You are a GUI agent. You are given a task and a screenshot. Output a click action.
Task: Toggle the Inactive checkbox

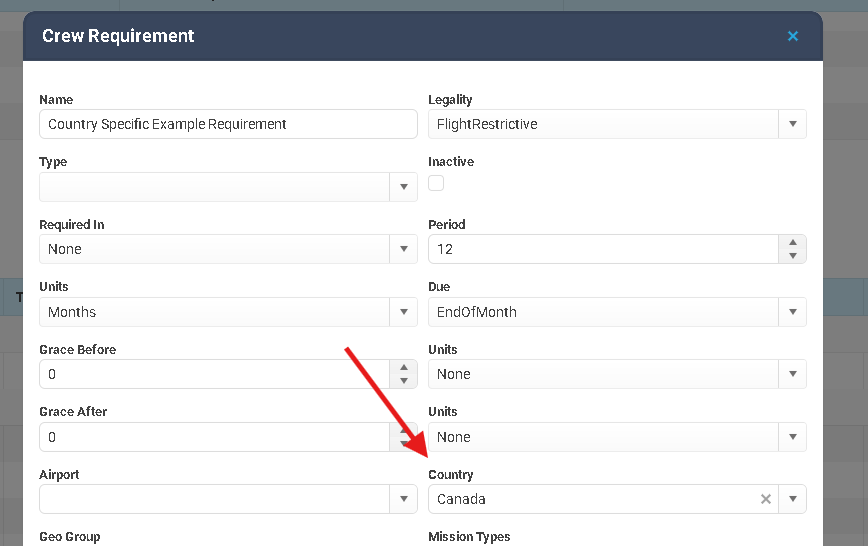[x=436, y=183]
